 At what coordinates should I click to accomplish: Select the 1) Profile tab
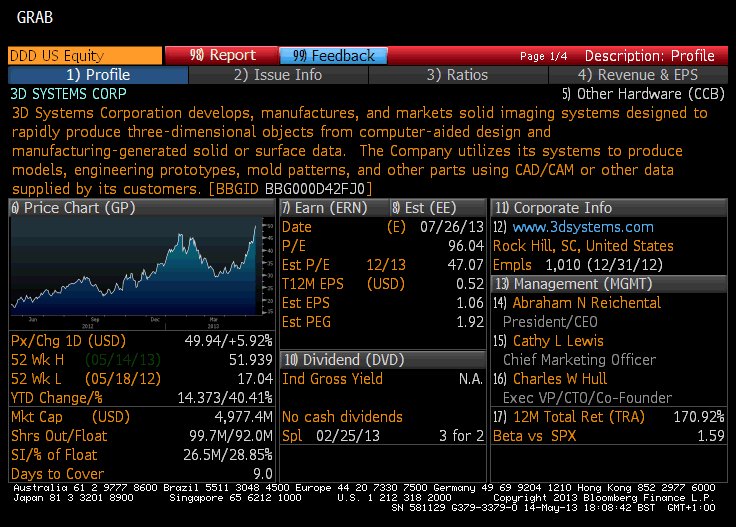coord(98,75)
